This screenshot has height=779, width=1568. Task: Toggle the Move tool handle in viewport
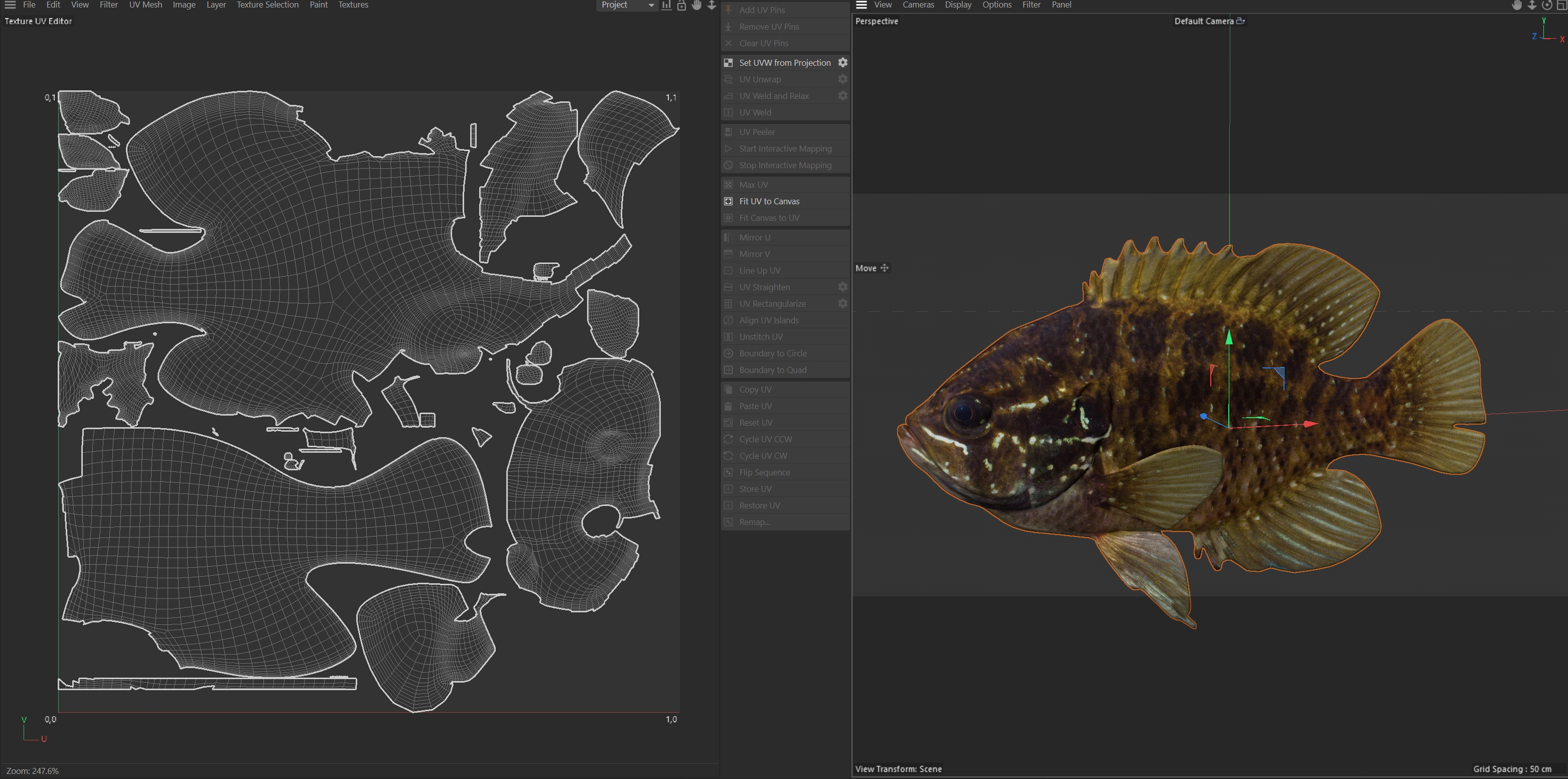click(x=885, y=268)
